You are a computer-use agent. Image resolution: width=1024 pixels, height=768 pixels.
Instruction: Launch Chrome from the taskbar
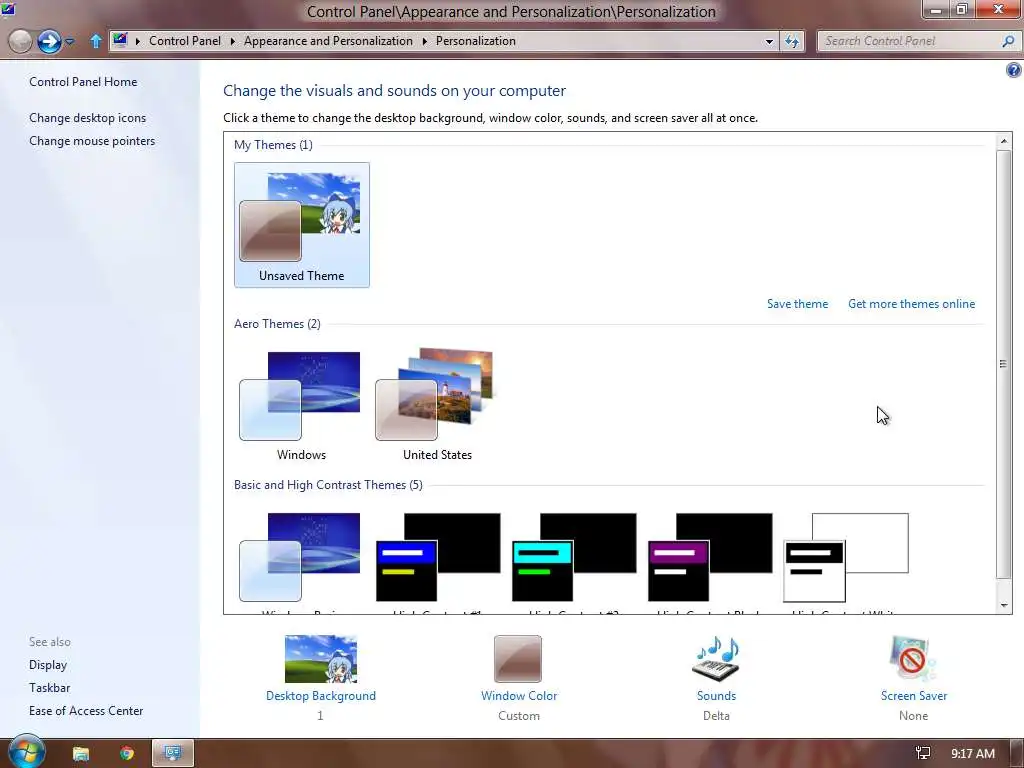tap(127, 754)
